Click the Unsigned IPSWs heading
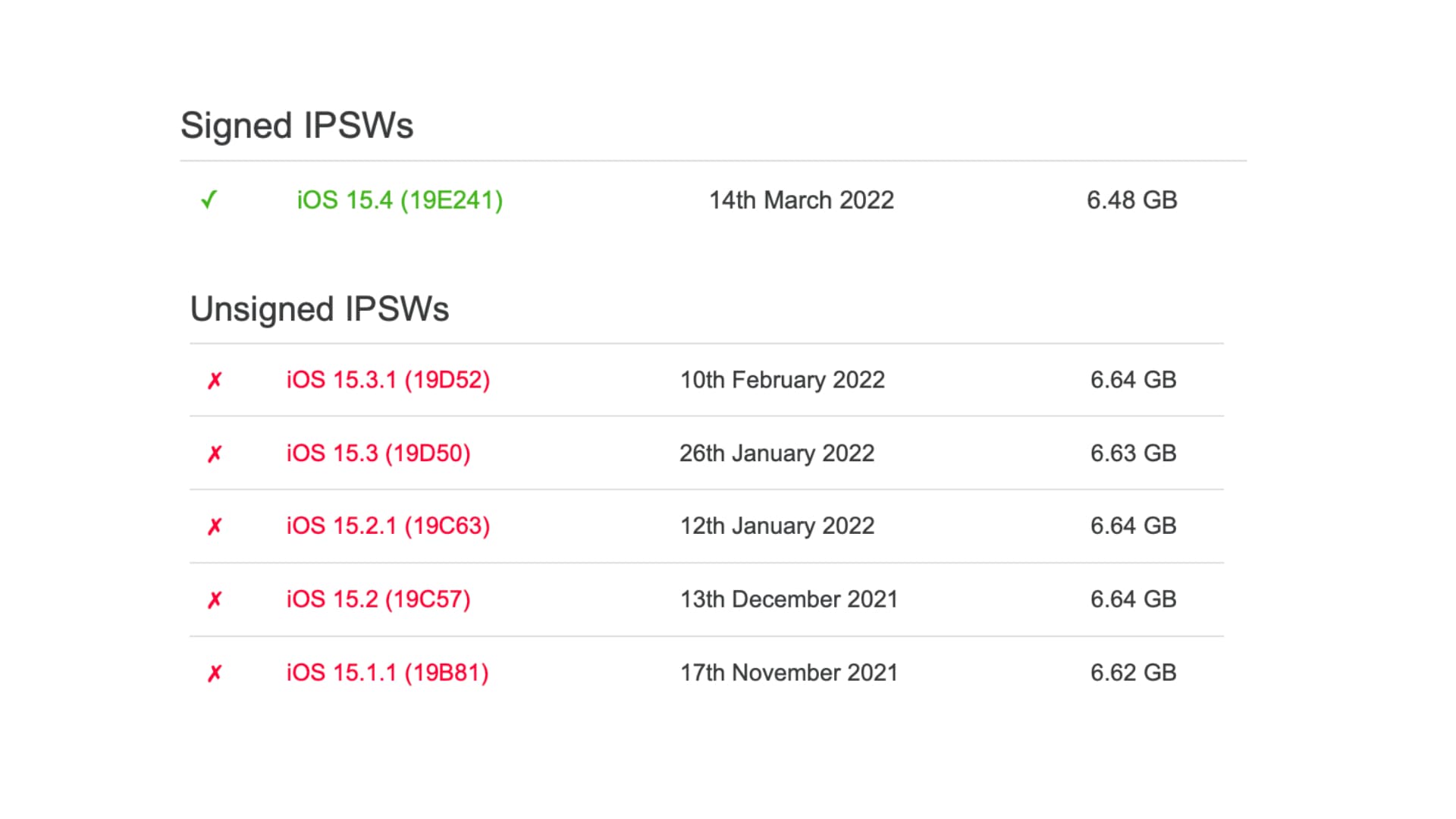 319,309
